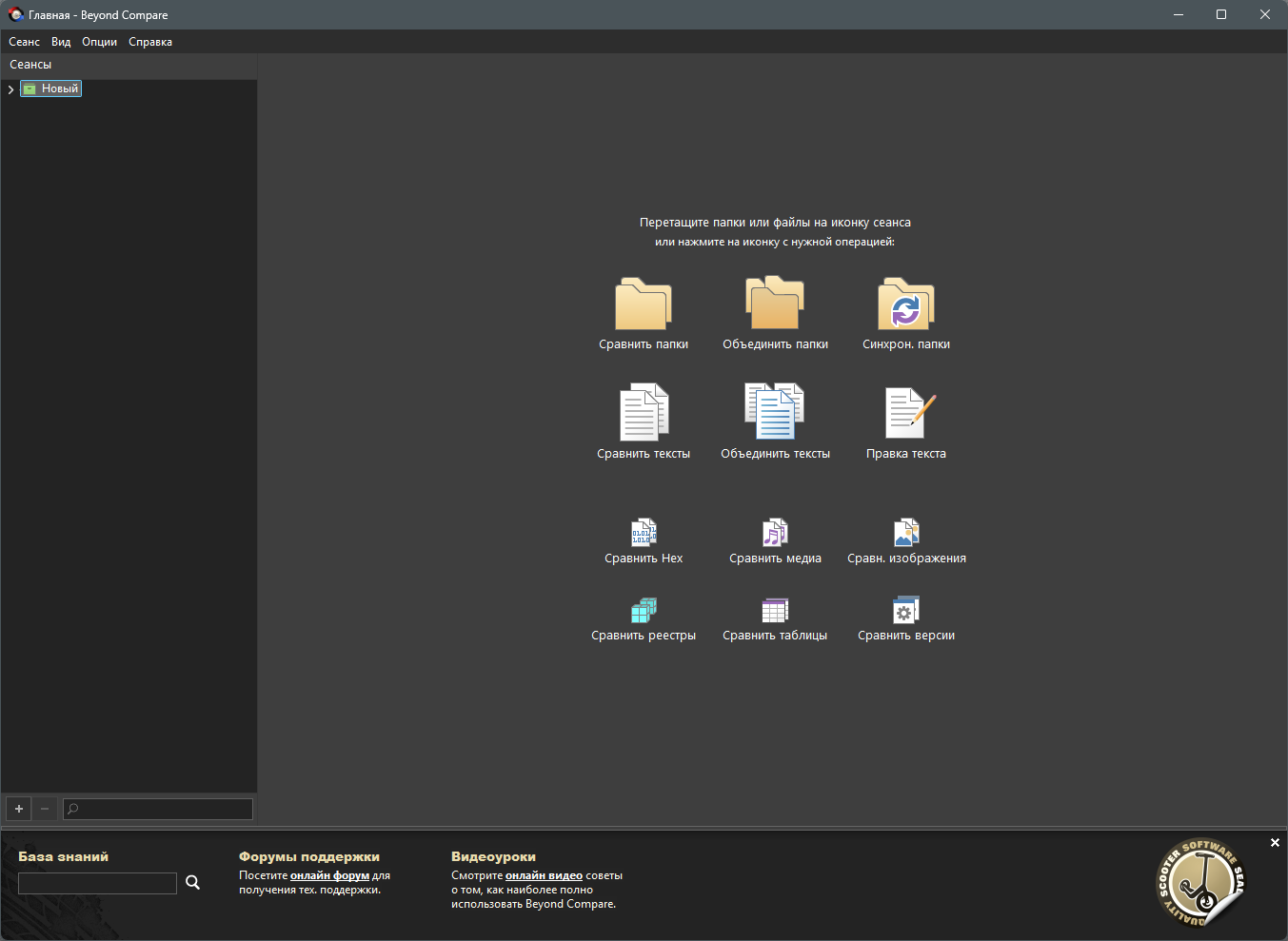Open the Сравнить таблицы table compare icon
Viewport: 1288px width, 941px height.
[x=775, y=610]
